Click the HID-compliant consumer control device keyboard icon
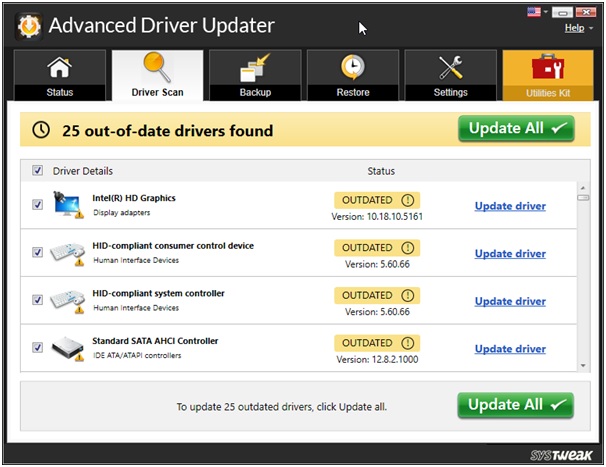 69,253
